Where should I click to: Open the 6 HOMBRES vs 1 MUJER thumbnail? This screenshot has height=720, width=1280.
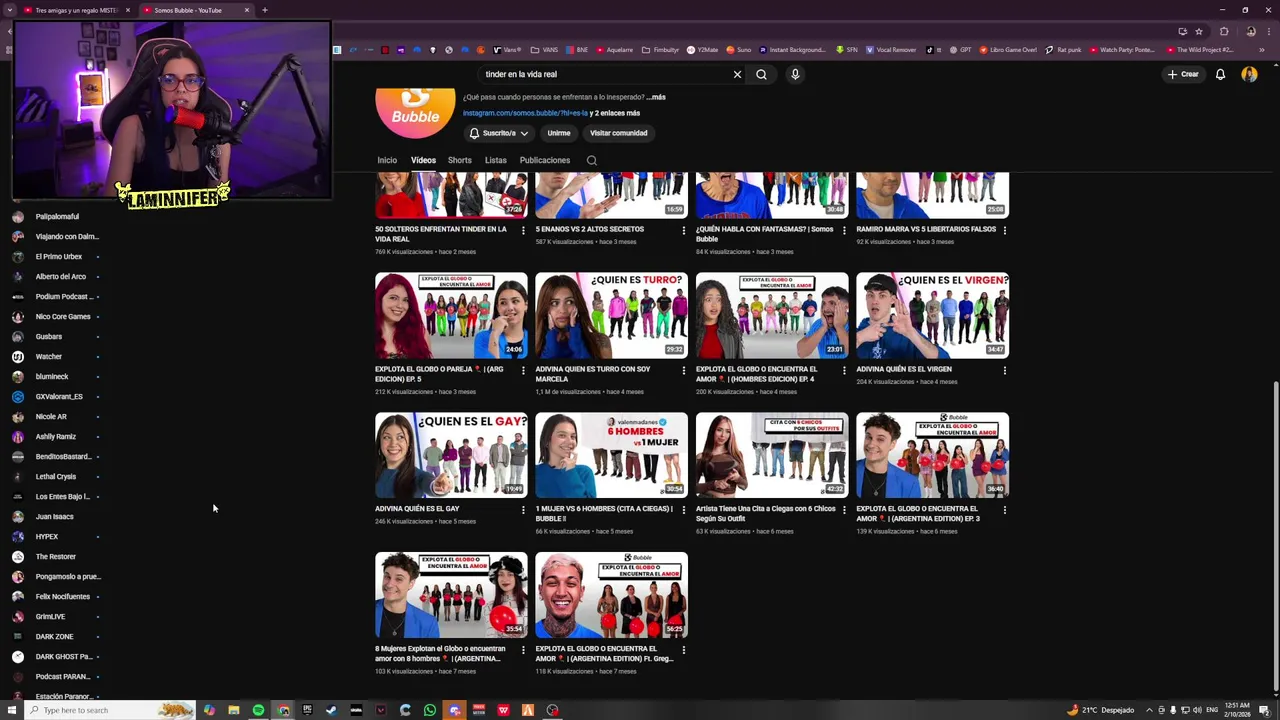pos(611,455)
